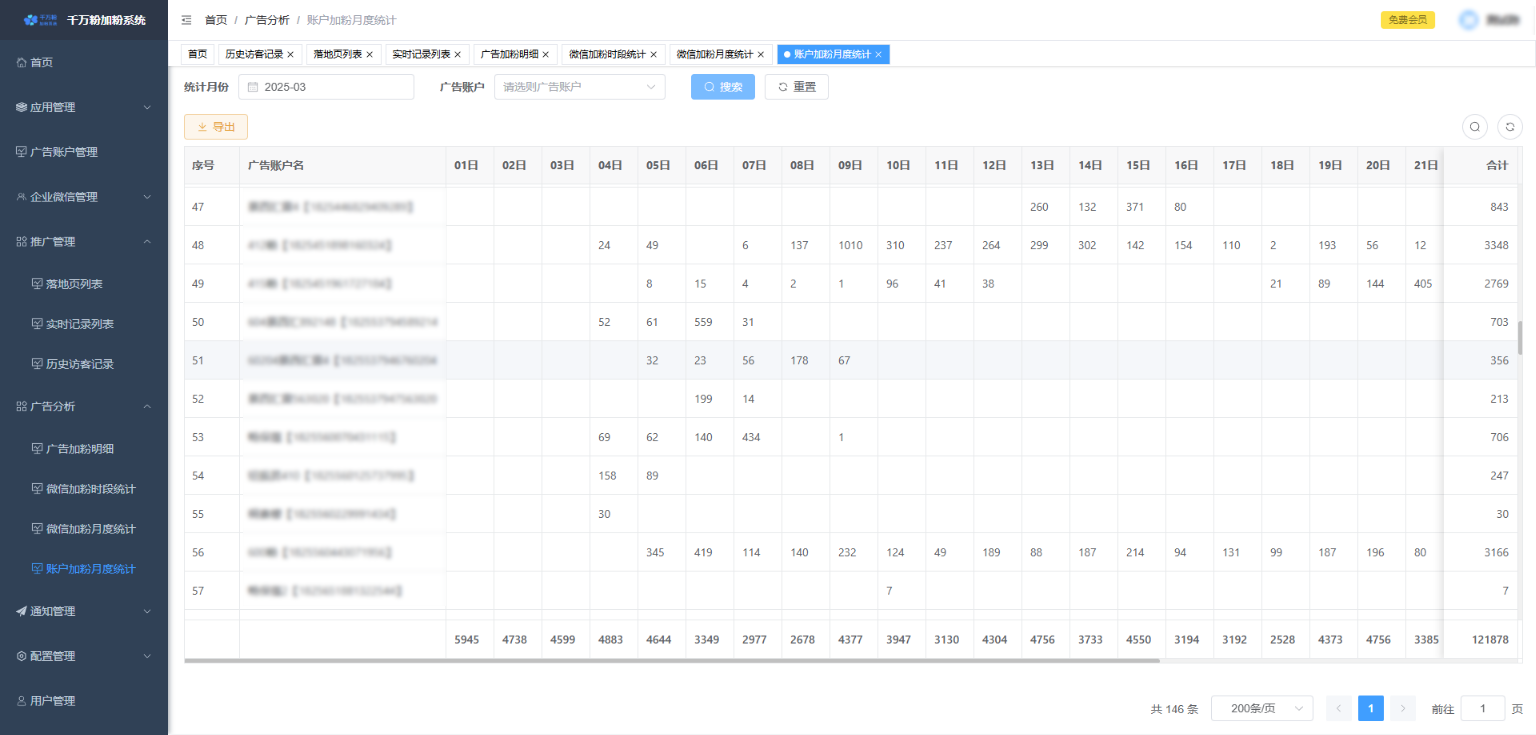Click the round refresh table icon

tap(1509, 127)
